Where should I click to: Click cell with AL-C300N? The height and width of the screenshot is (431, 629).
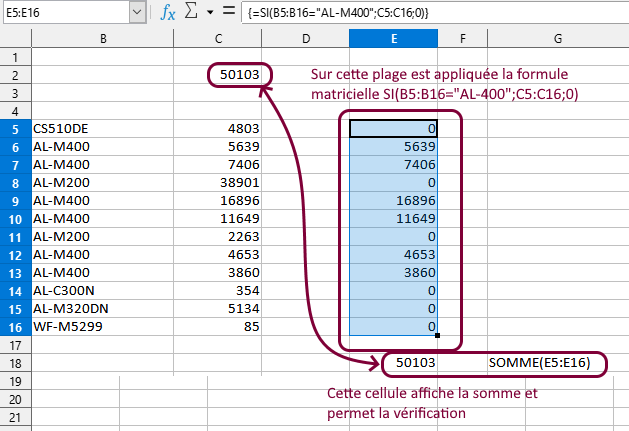tap(103, 291)
